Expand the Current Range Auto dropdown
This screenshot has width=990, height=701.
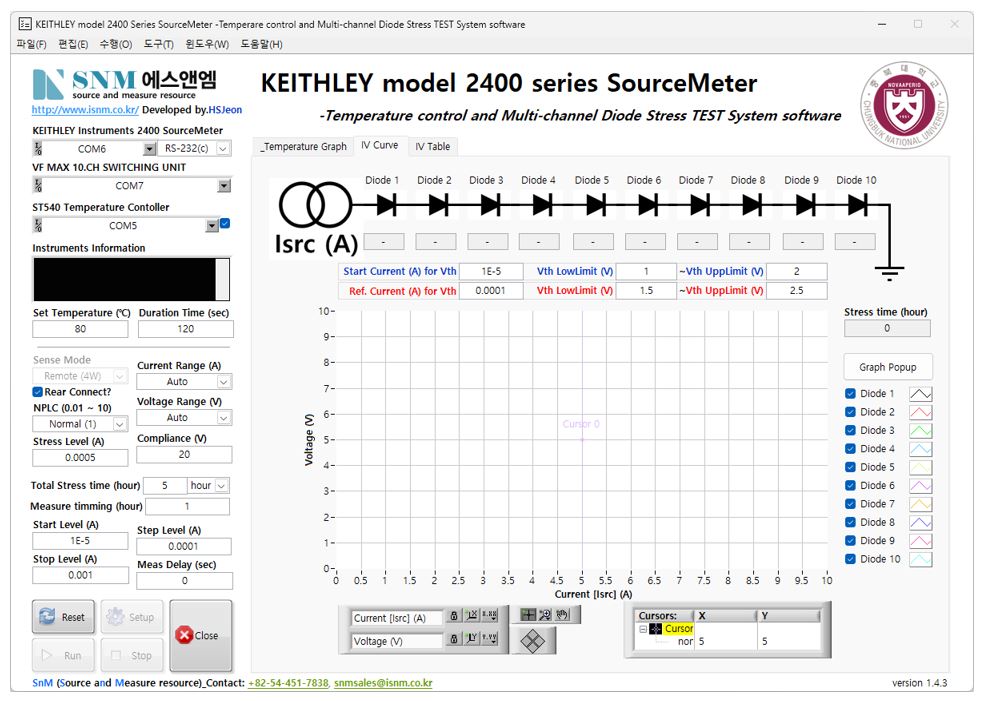pyautogui.click(x=224, y=382)
